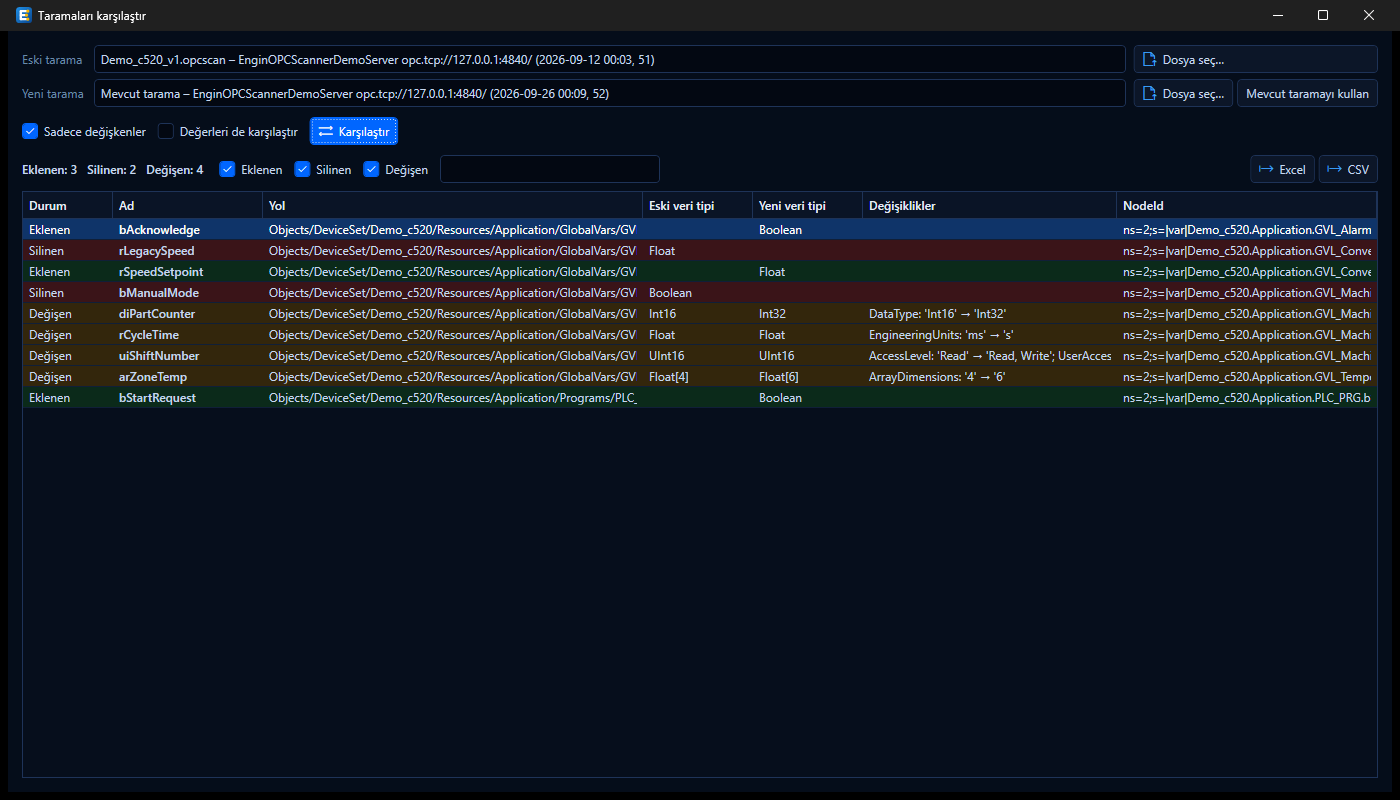Click the "ArrayDimensions: '4' → '6'" cell
Screen dimensions: 1400x800
989,377
